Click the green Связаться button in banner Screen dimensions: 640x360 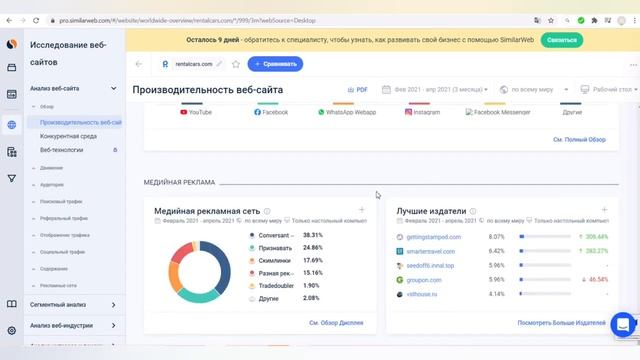coord(562,40)
